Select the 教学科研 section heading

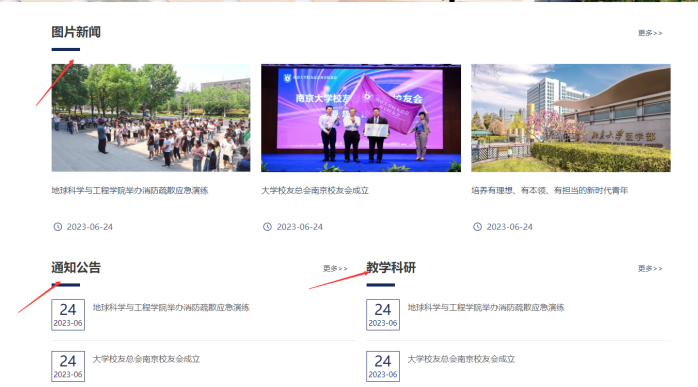pyautogui.click(x=391, y=268)
